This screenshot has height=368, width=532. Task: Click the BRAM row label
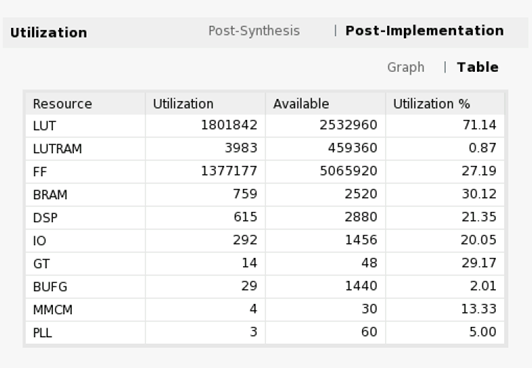50,195
